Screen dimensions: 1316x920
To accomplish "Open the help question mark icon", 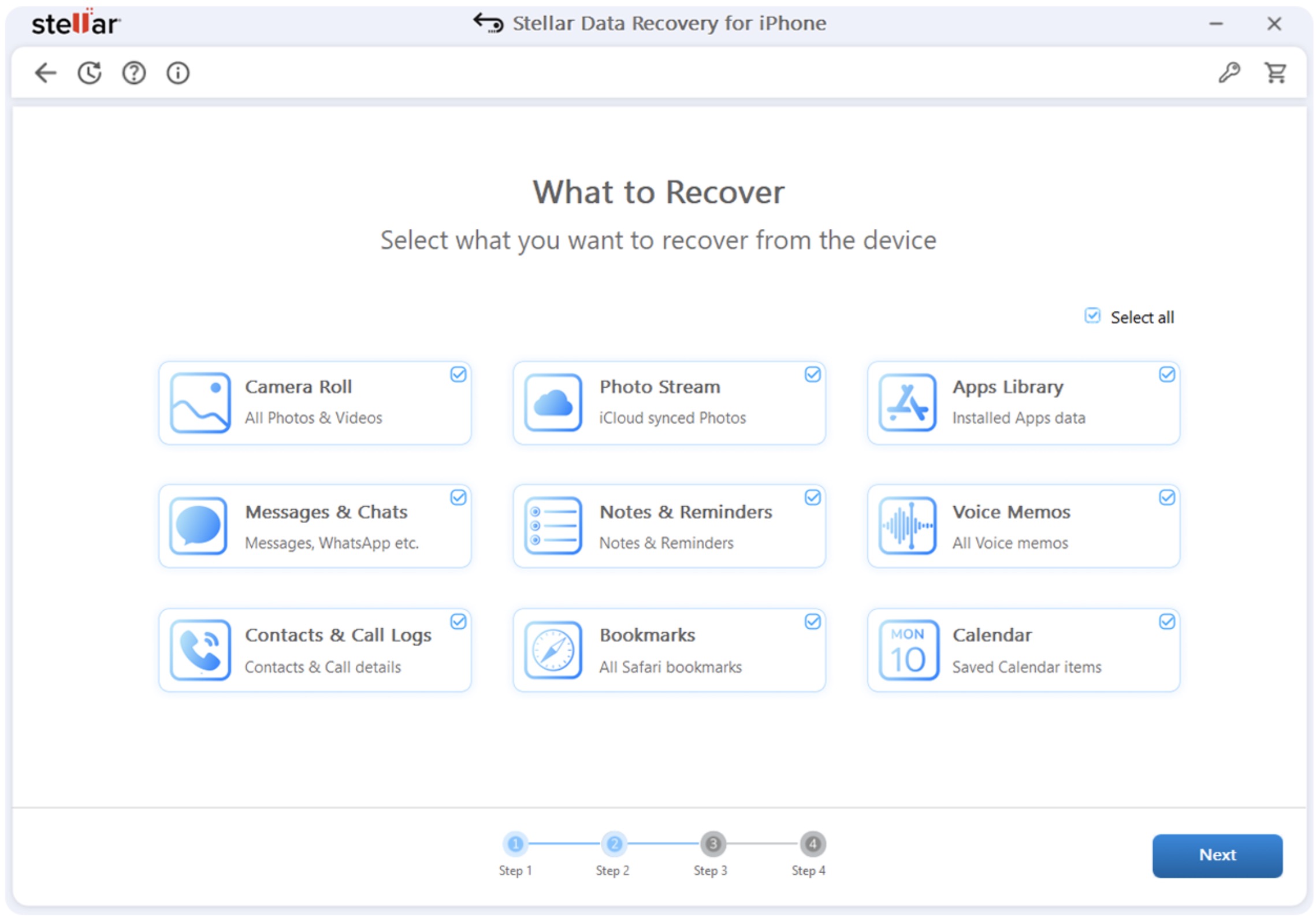I will (133, 73).
